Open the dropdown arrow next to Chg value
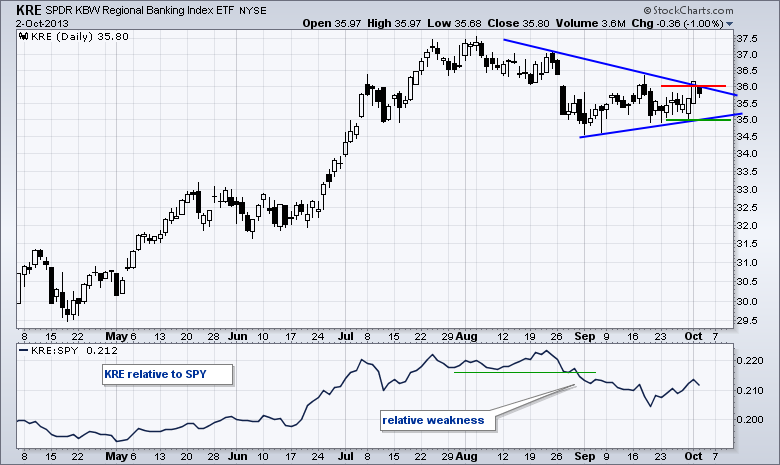This screenshot has width=780, height=465. (729, 24)
